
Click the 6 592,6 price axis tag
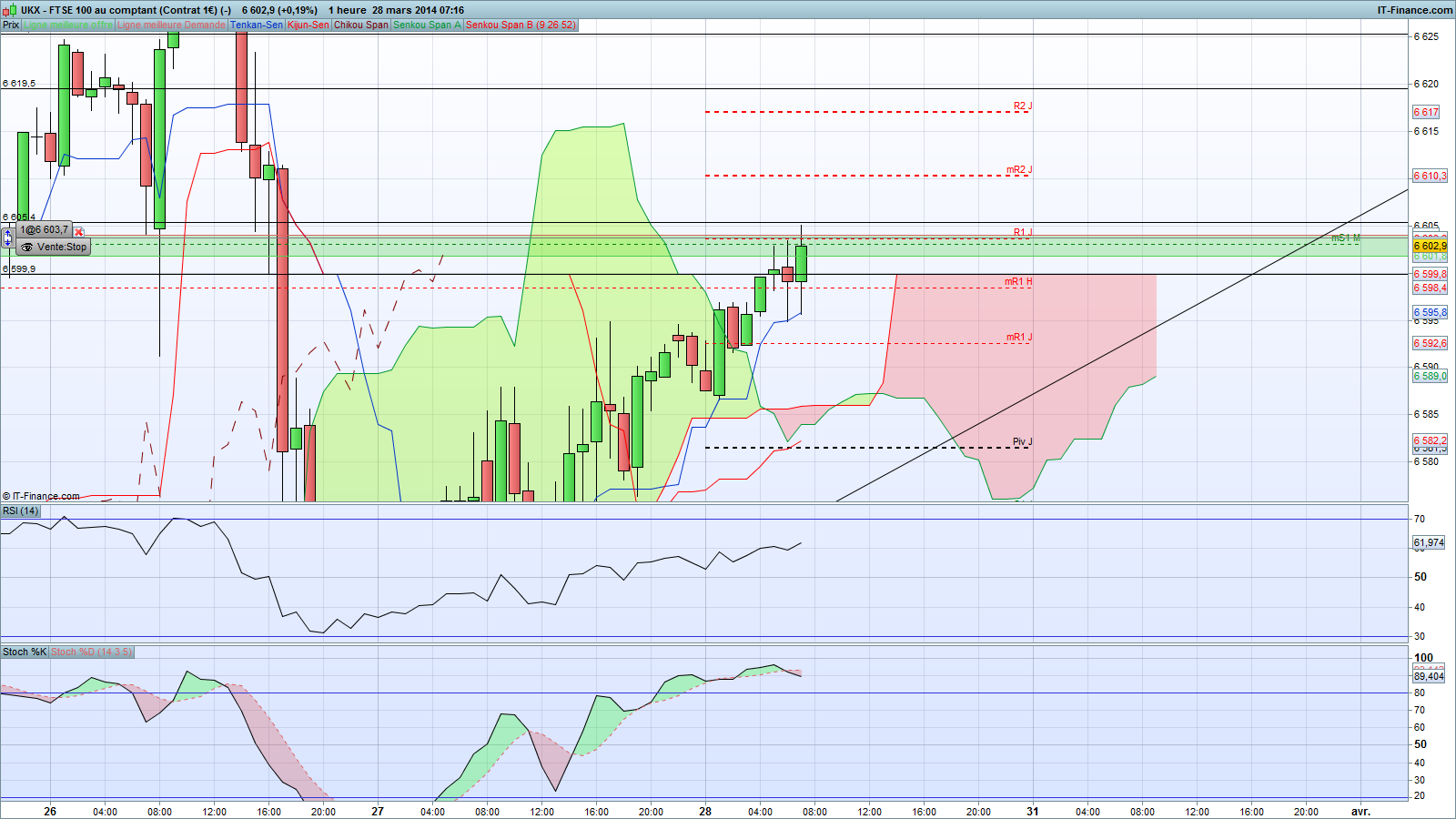pyautogui.click(x=1430, y=343)
